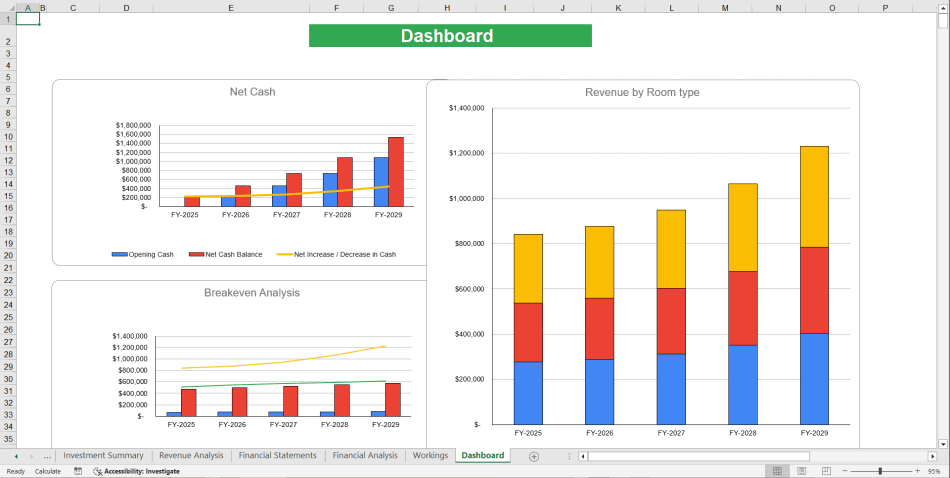The height and width of the screenshot is (478, 950).
Task: Select the Revenue by Room type chart title
Action: point(642,92)
